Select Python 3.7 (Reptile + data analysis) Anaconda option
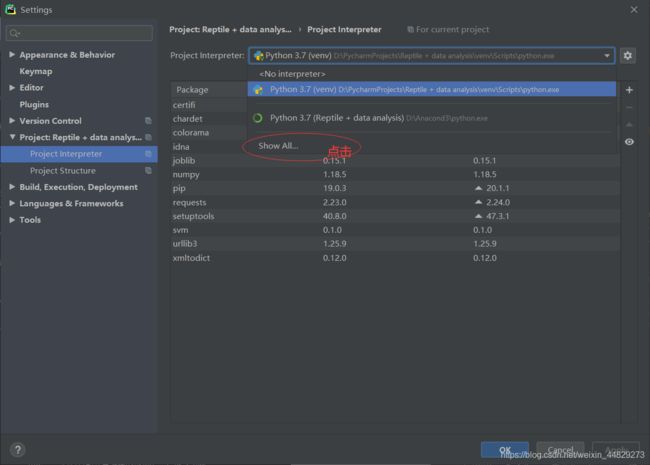Screen dimensions: 650x465 (x=431, y=118)
